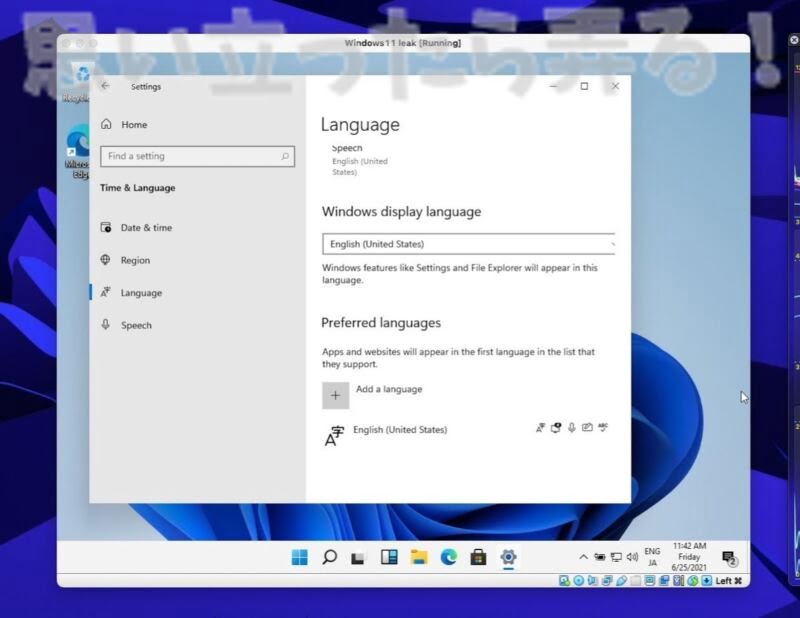Click the speech recognition microphone icon for English
This screenshot has width=800, height=618.
pyautogui.click(x=572, y=428)
